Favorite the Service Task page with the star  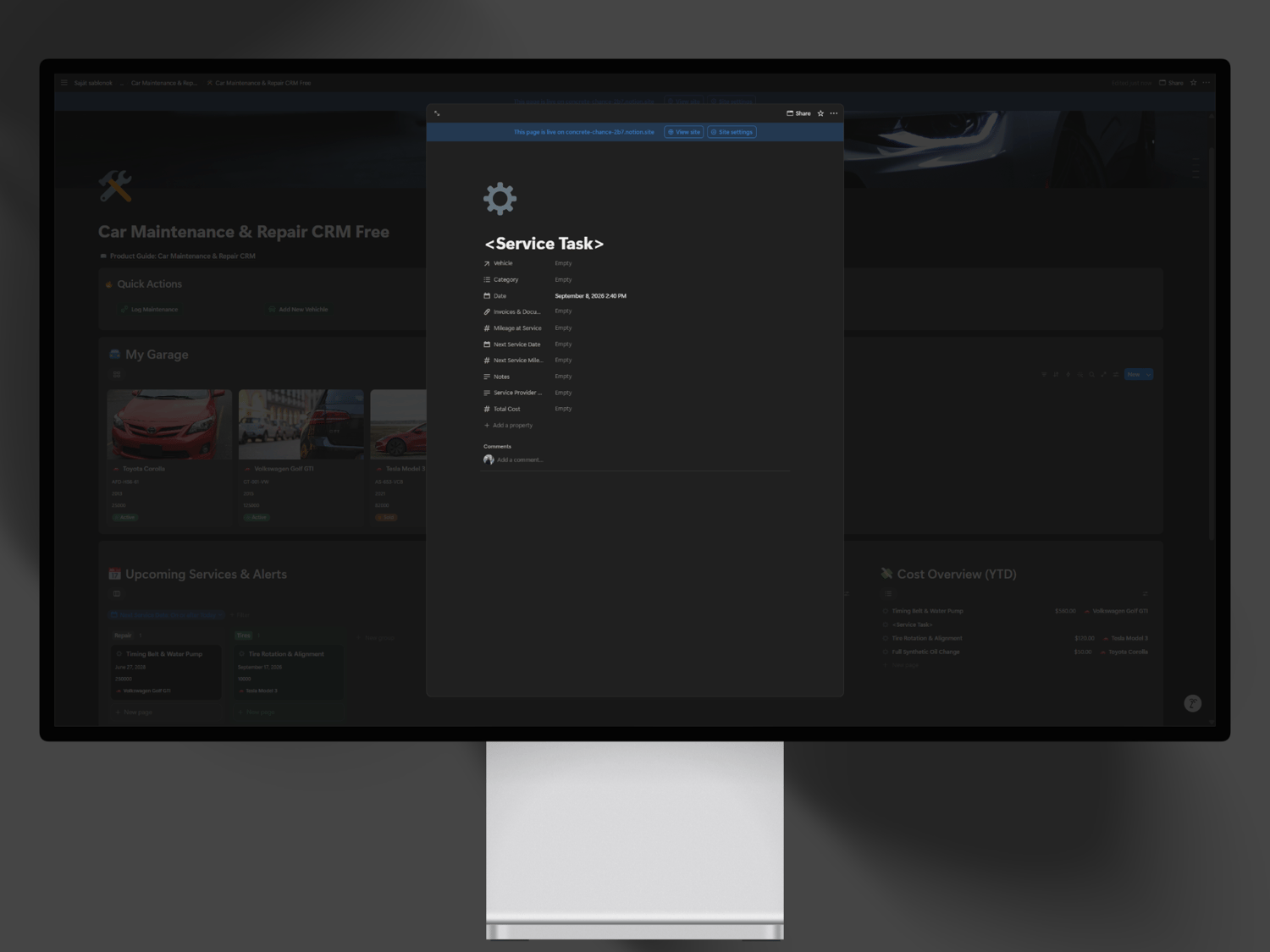[x=820, y=113]
